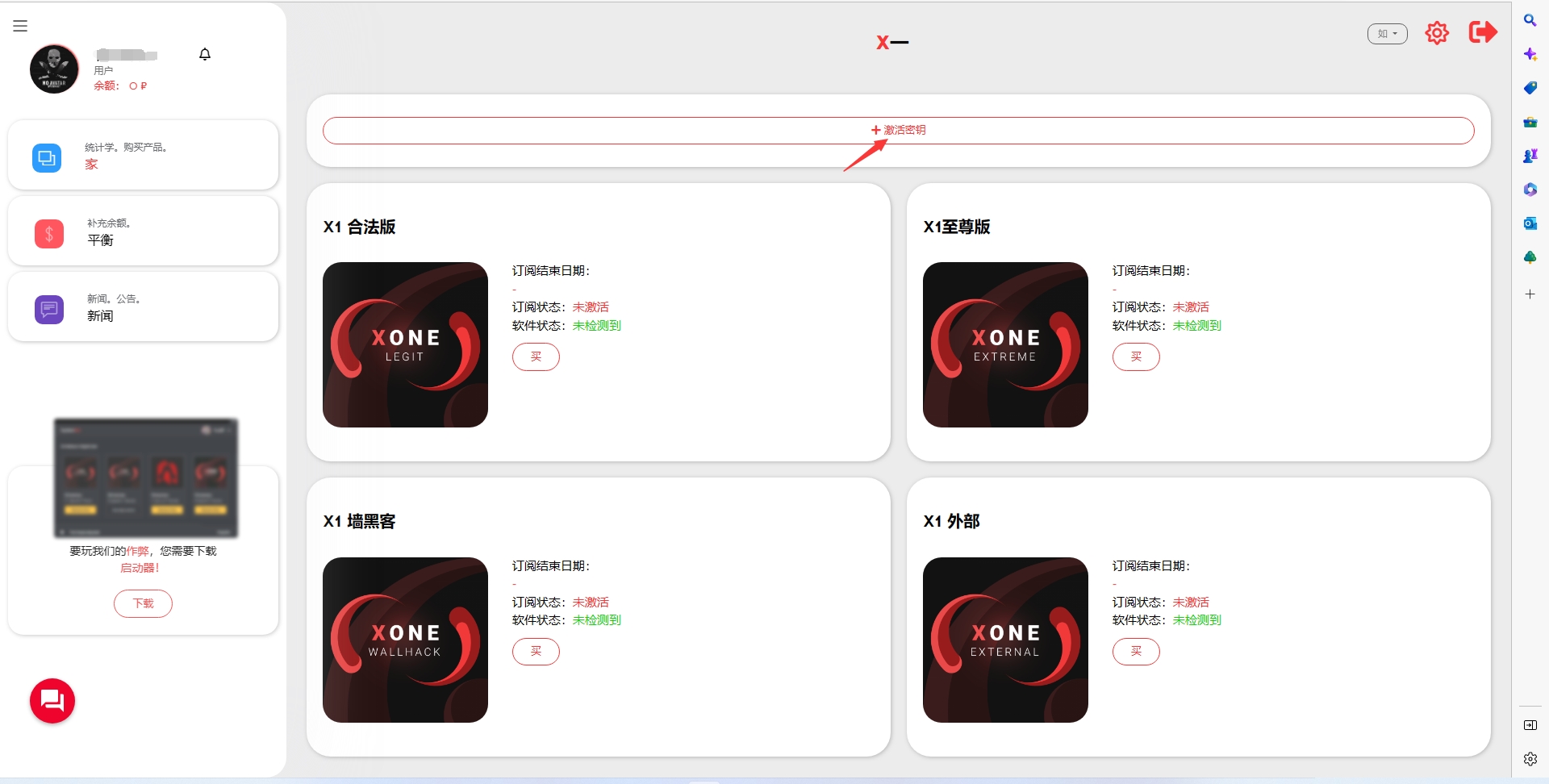1549x784 pixels.
Task: Click the 买 button under X1 合法版
Action: [536, 357]
